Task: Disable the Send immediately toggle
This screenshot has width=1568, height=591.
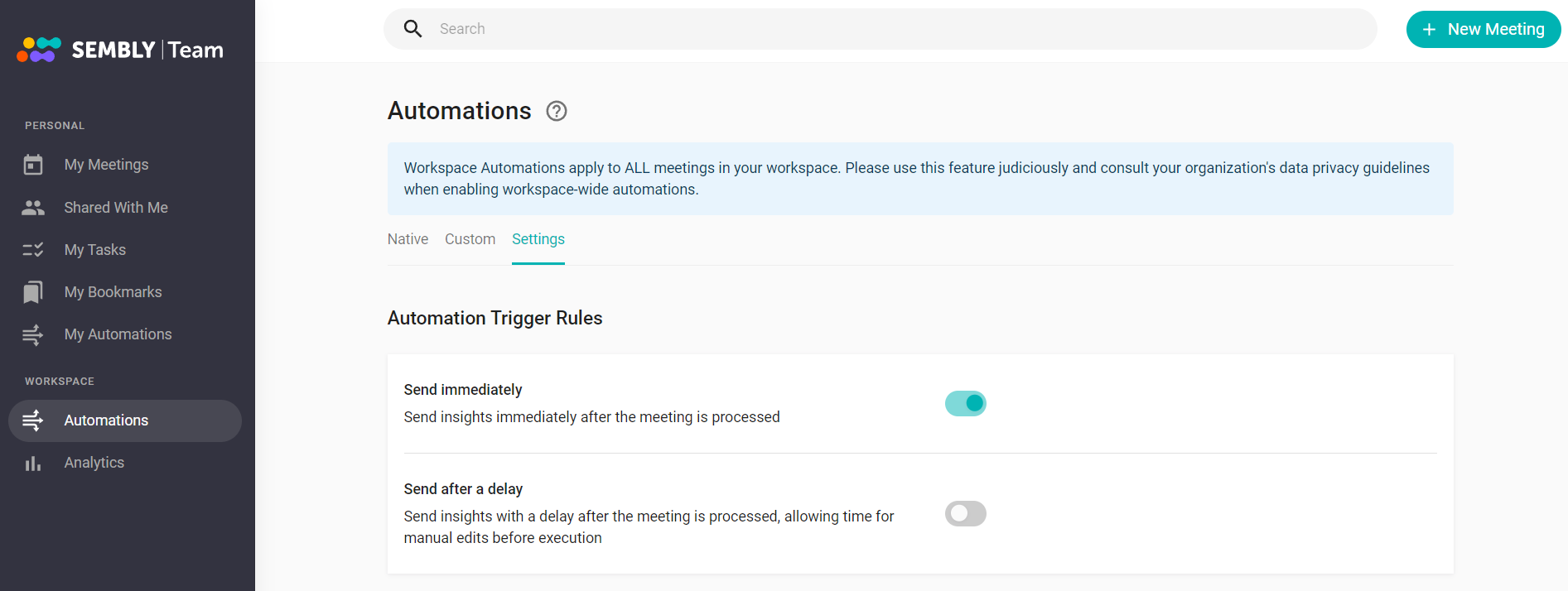Action: pyautogui.click(x=966, y=403)
